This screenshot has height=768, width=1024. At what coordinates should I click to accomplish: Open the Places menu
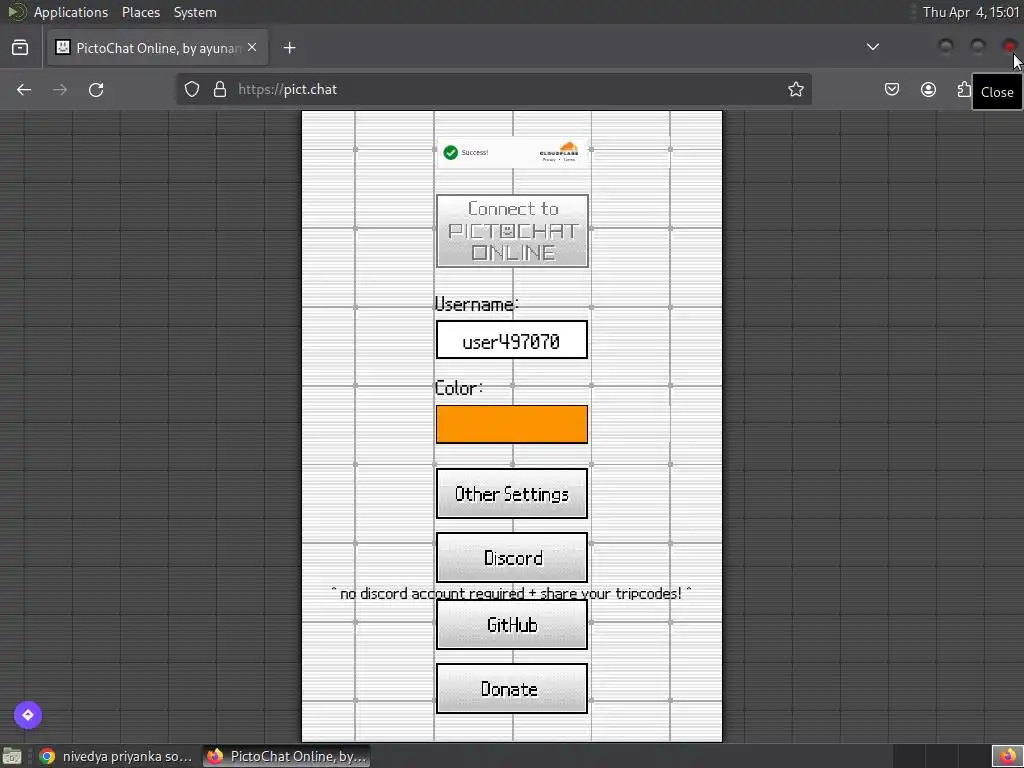pyautogui.click(x=140, y=12)
